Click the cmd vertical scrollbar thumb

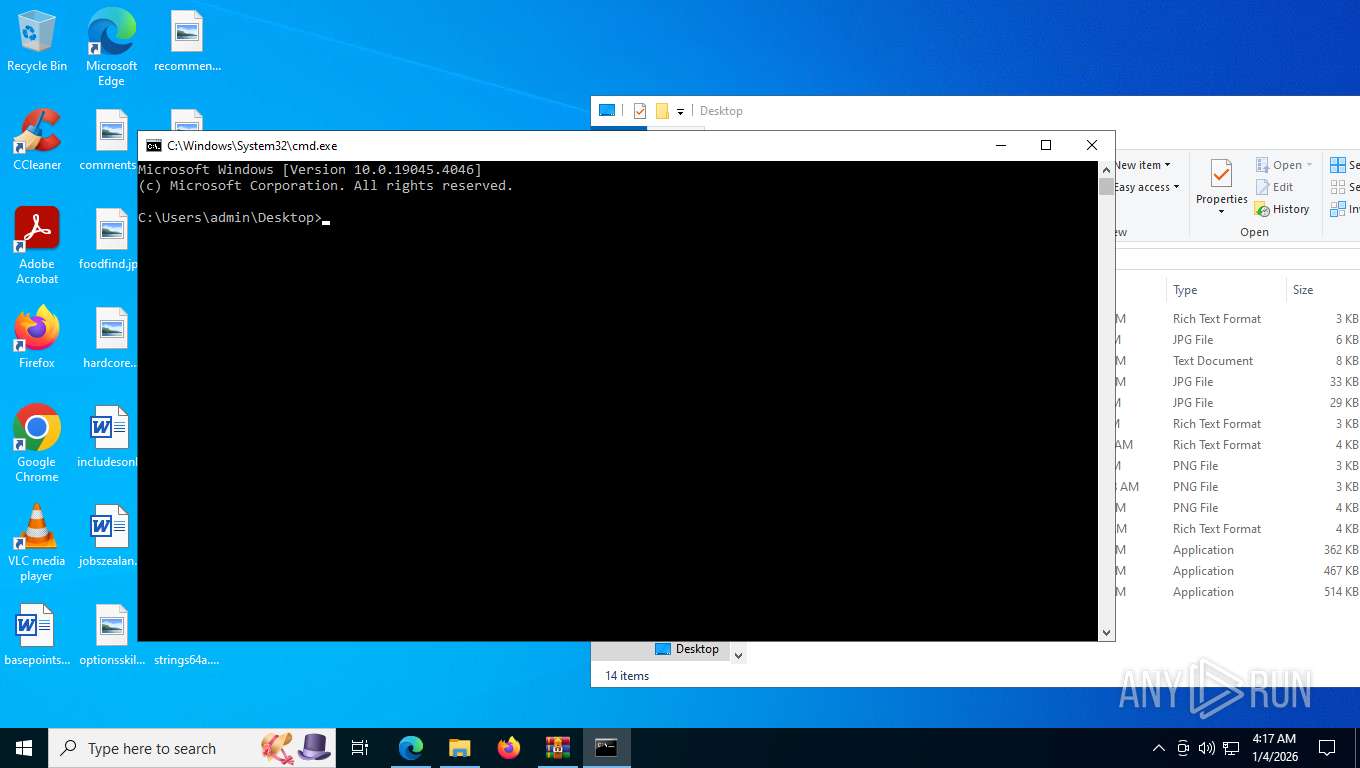(1106, 186)
